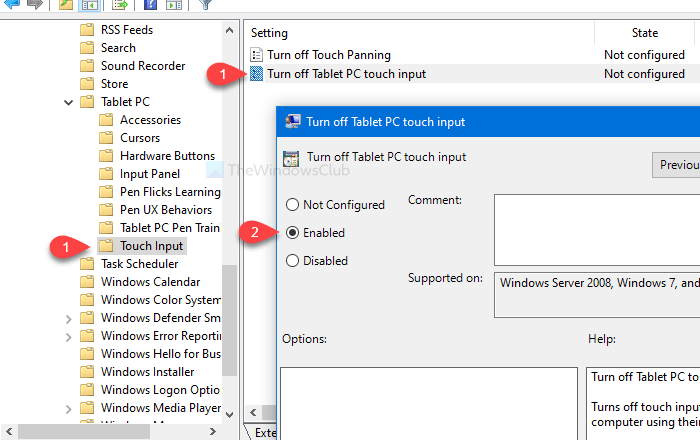Screen dimensions: 700x440
Task: Click the Filter funnel toolbar icon
Action: coord(205,5)
